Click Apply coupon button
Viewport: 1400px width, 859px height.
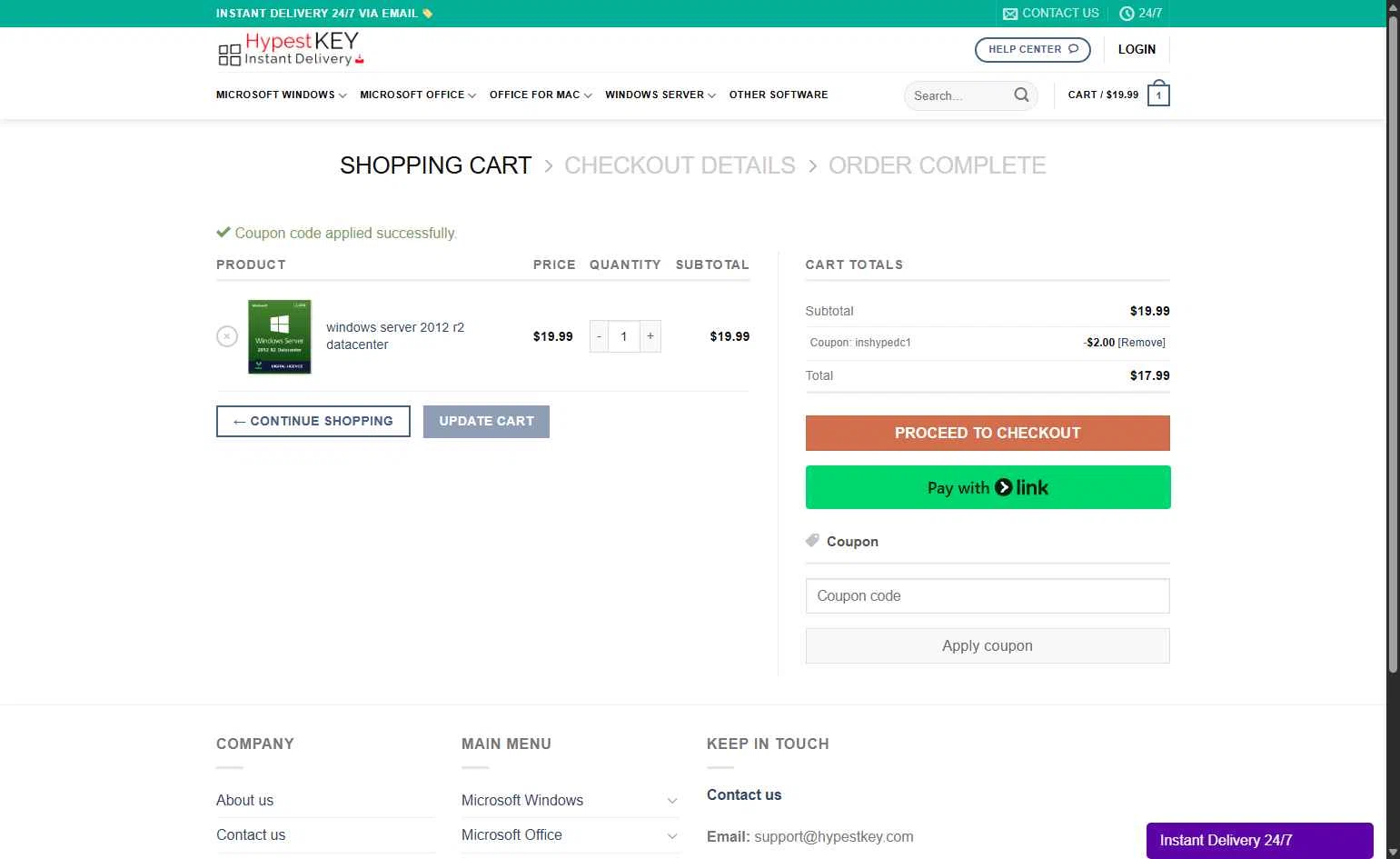coord(988,645)
